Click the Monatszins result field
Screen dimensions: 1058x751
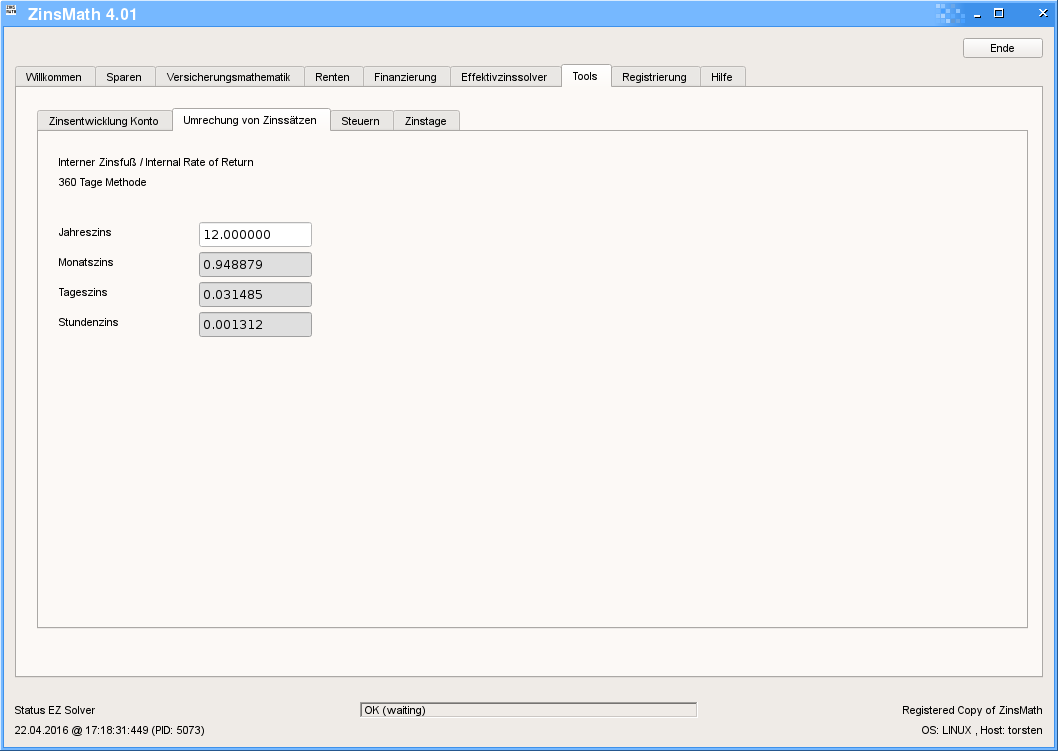[255, 264]
